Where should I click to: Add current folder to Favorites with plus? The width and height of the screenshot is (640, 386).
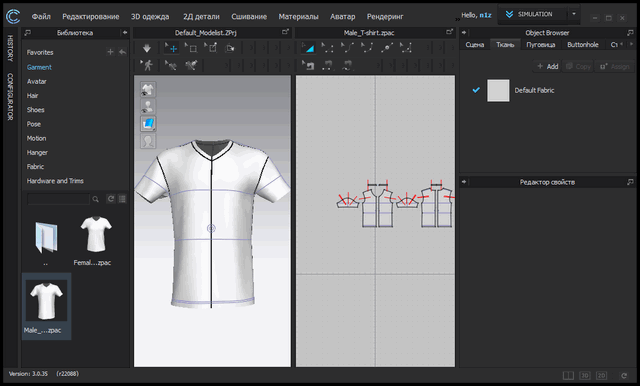(110, 52)
